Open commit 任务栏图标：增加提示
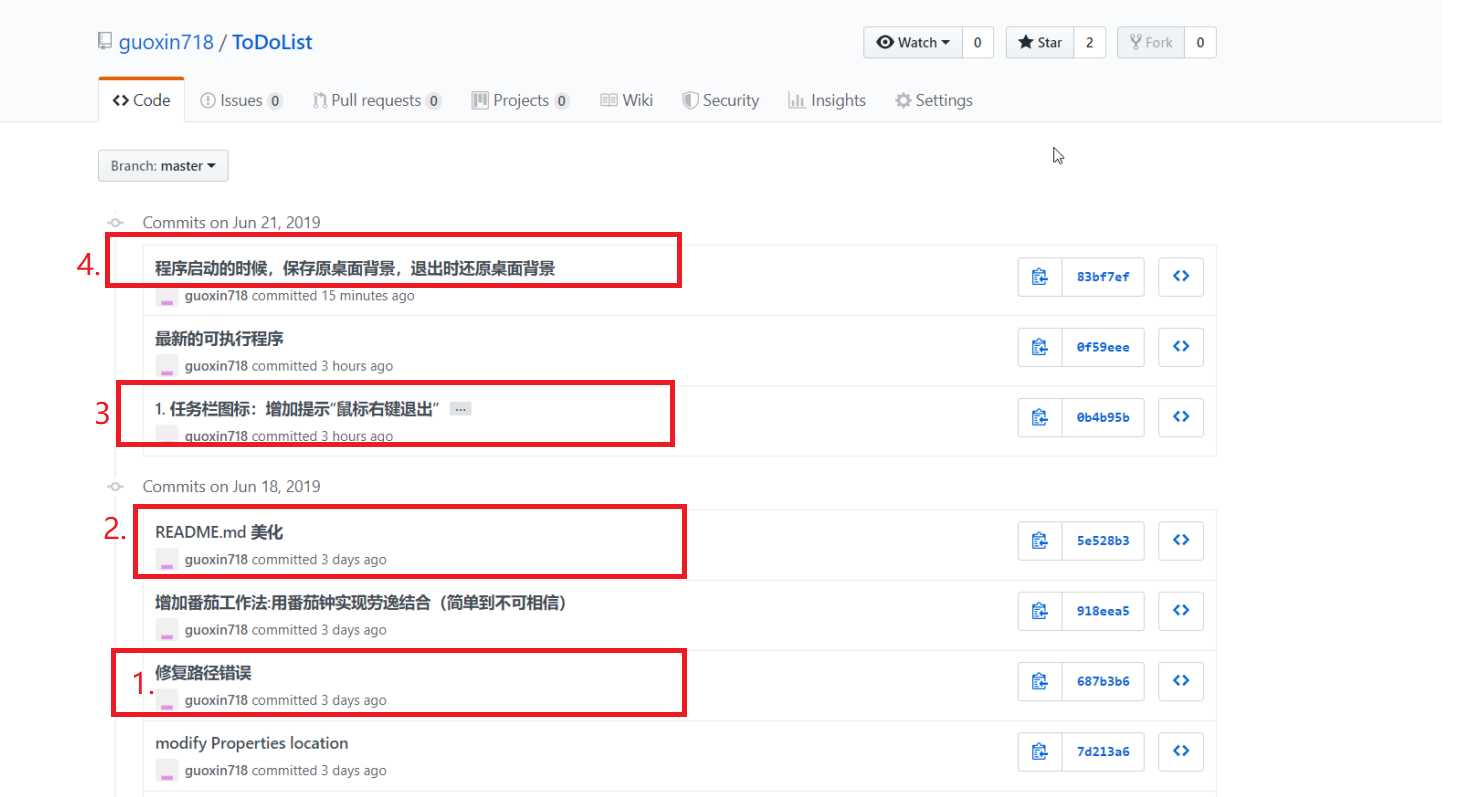 pyautogui.click(x=298, y=409)
